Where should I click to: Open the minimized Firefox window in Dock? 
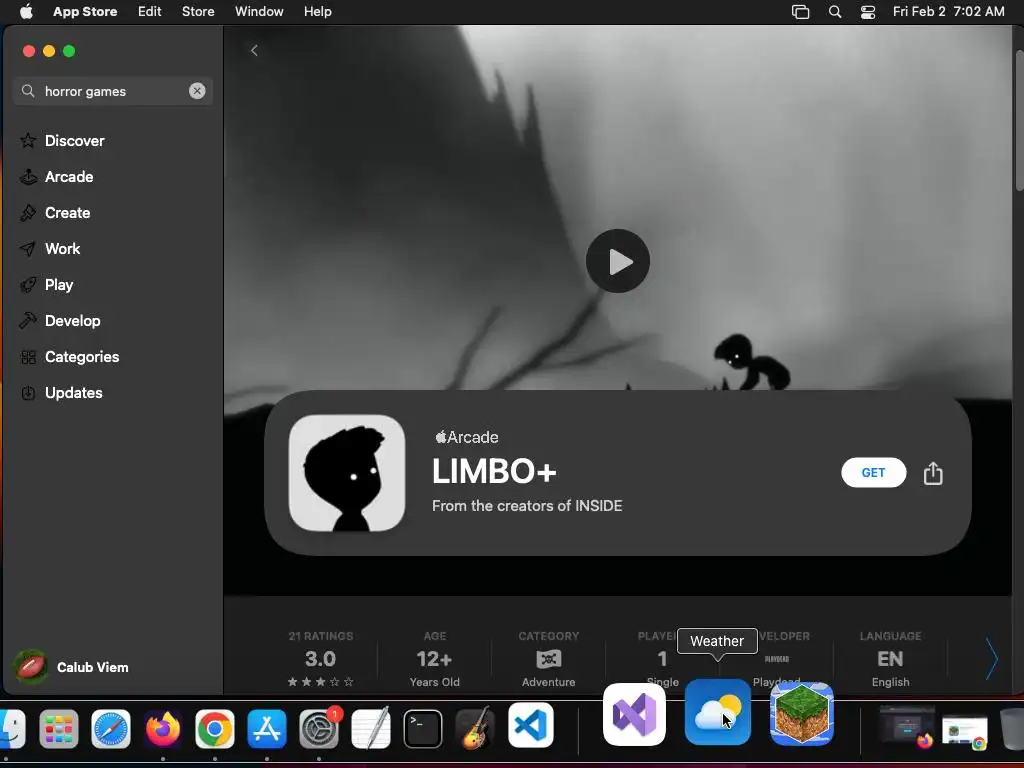click(906, 726)
